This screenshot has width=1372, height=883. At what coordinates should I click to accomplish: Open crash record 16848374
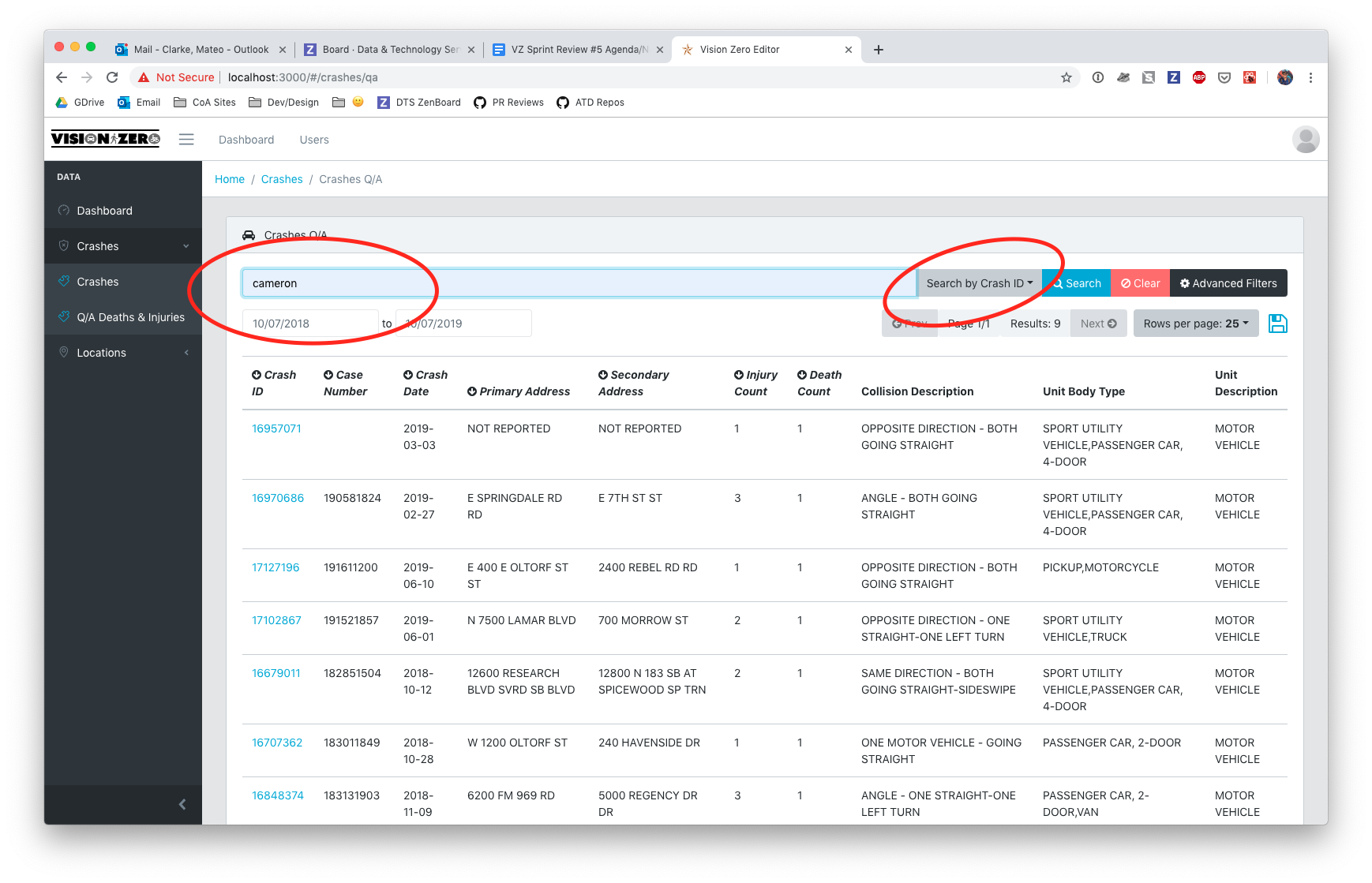pos(277,795)
